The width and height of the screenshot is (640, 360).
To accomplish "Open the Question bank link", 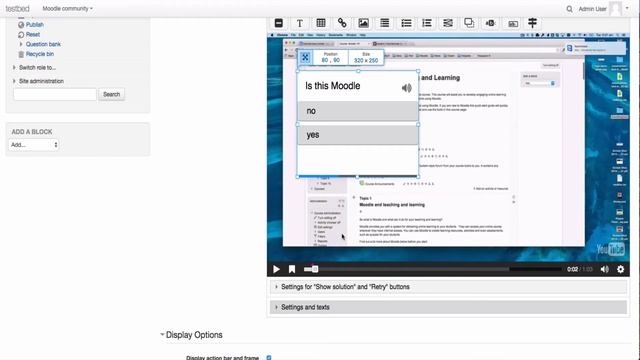I will pyautogui.click(x=43, y=44).
